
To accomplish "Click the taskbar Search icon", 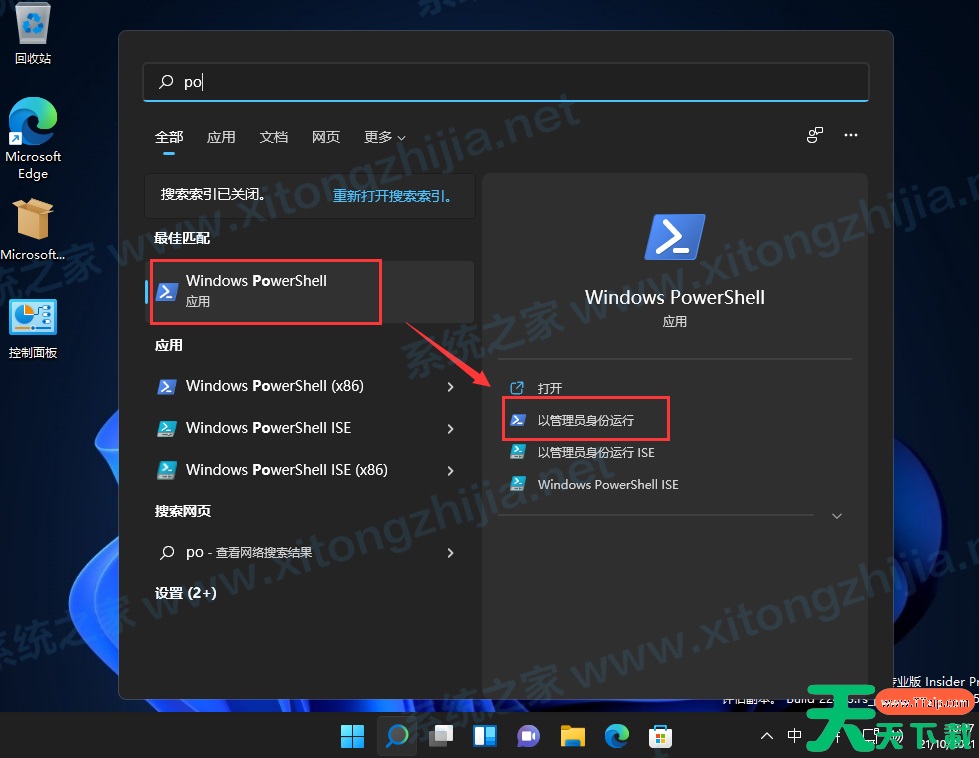I will [397, 737].
